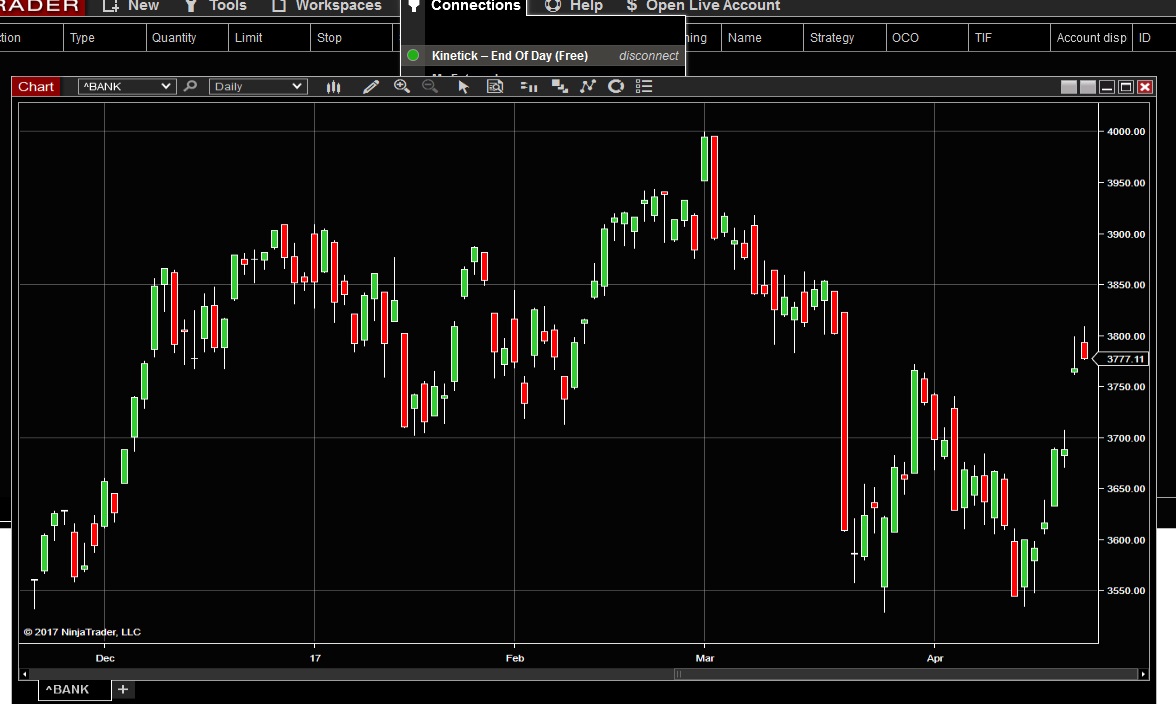Click the chart scrollbar left arrow

[25, 674]
